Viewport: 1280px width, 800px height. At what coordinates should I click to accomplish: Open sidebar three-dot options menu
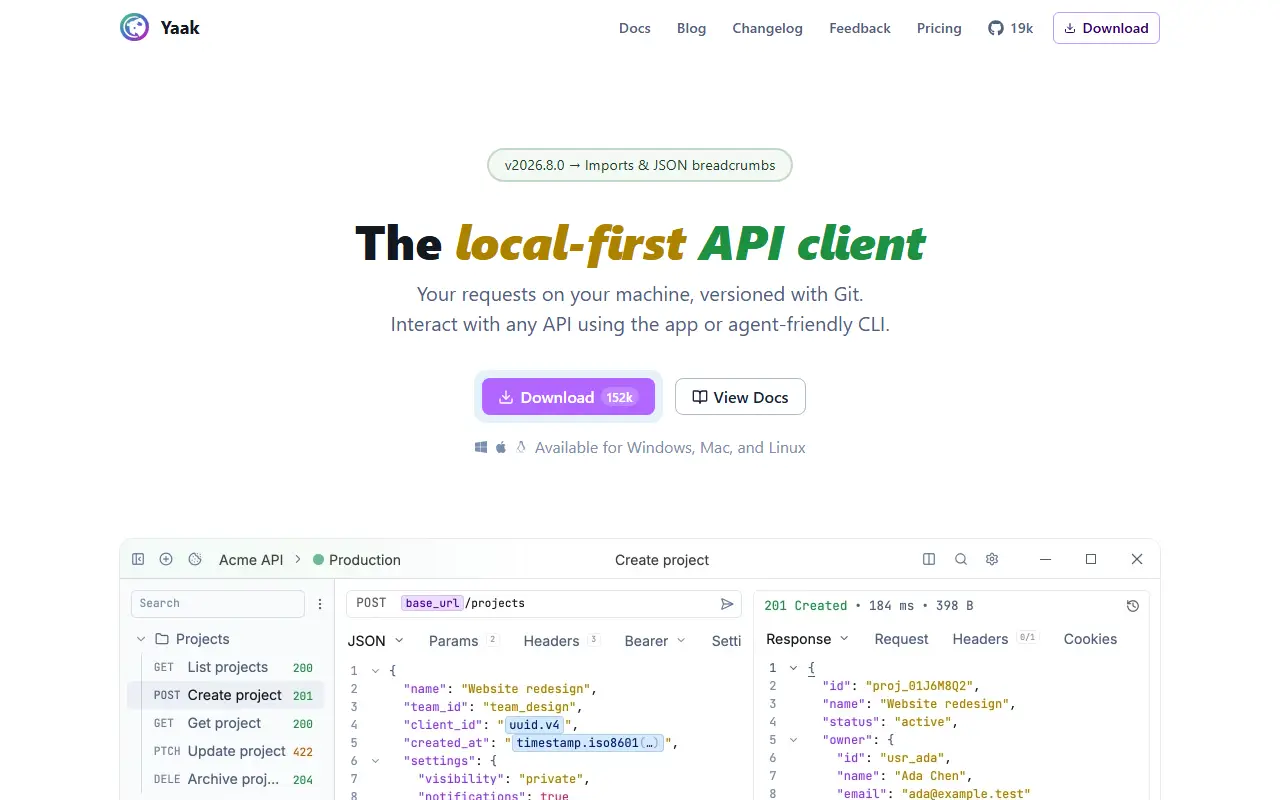[320, 604]
